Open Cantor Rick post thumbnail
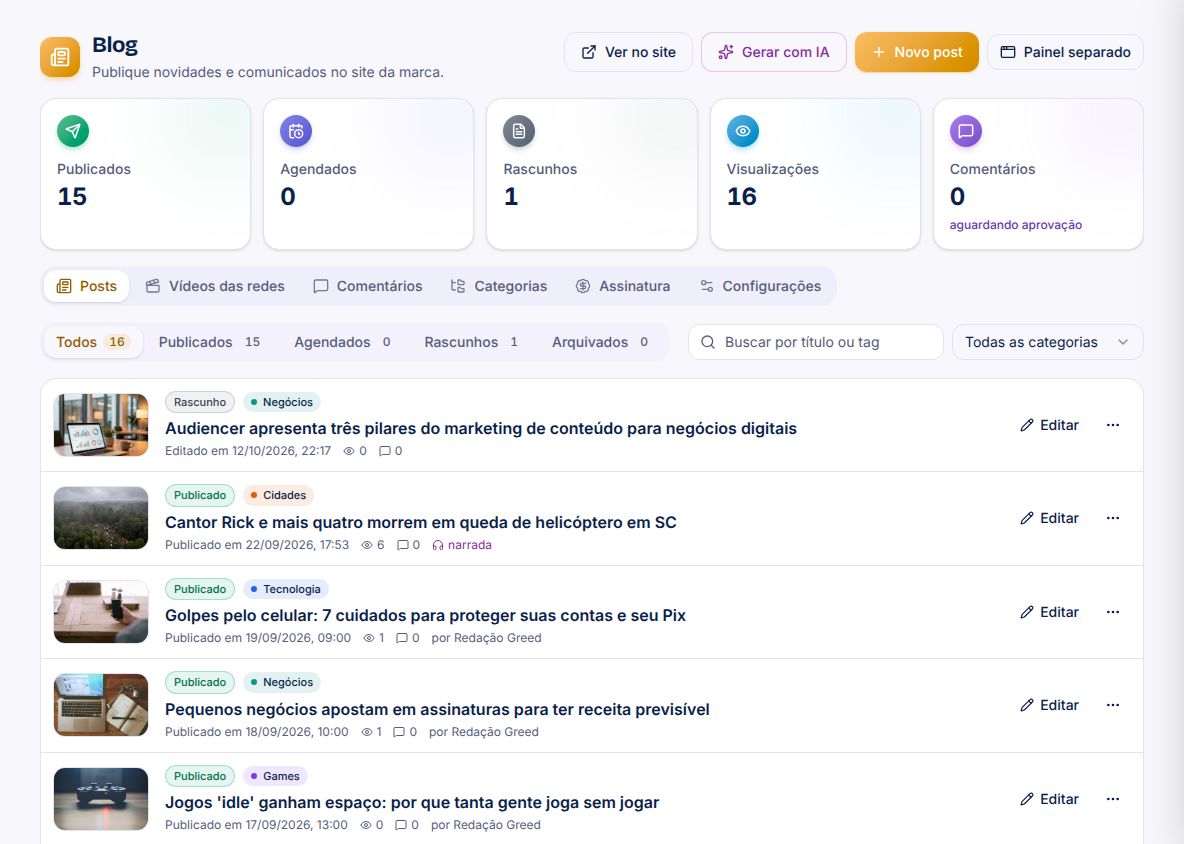Viewport: 1184px width, 844px height. [x=101, y=518]
